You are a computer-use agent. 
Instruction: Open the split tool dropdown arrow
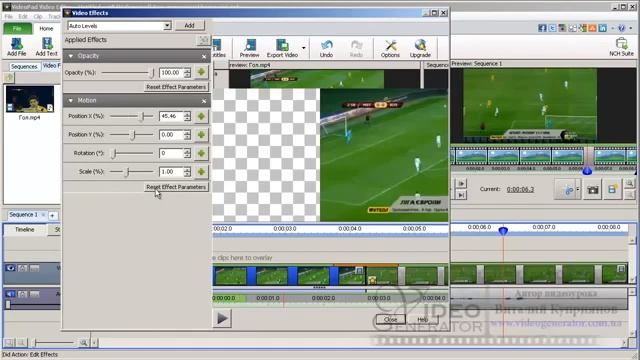578,190
